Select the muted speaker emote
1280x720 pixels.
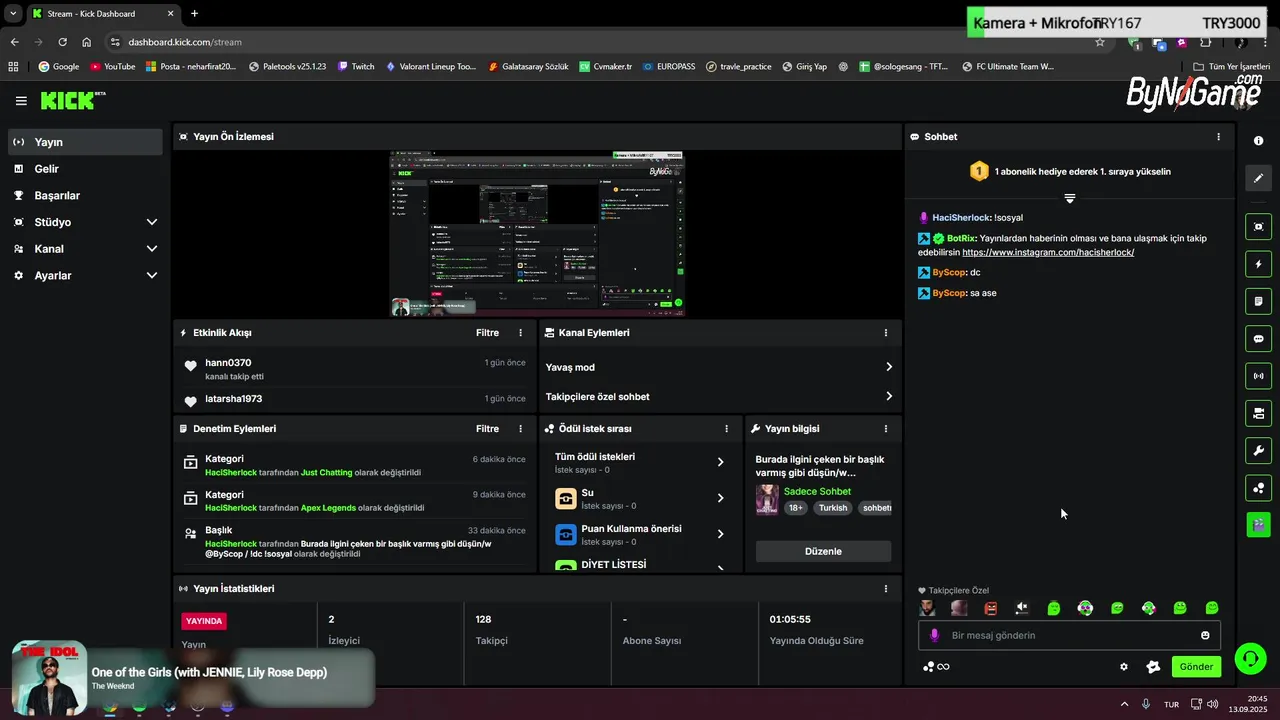(1022, 608)
